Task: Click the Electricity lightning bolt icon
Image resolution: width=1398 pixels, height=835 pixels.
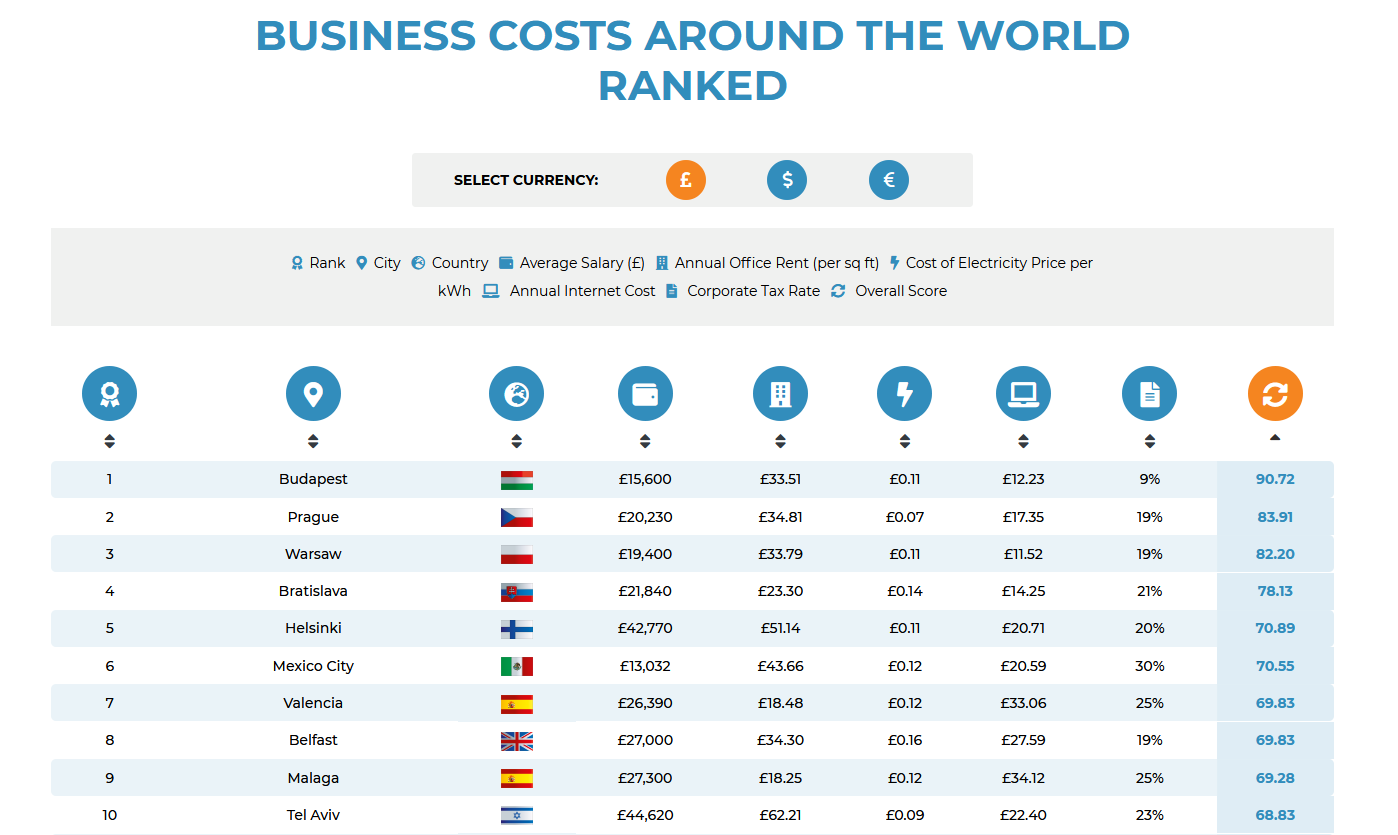Action: coord(904,394)
